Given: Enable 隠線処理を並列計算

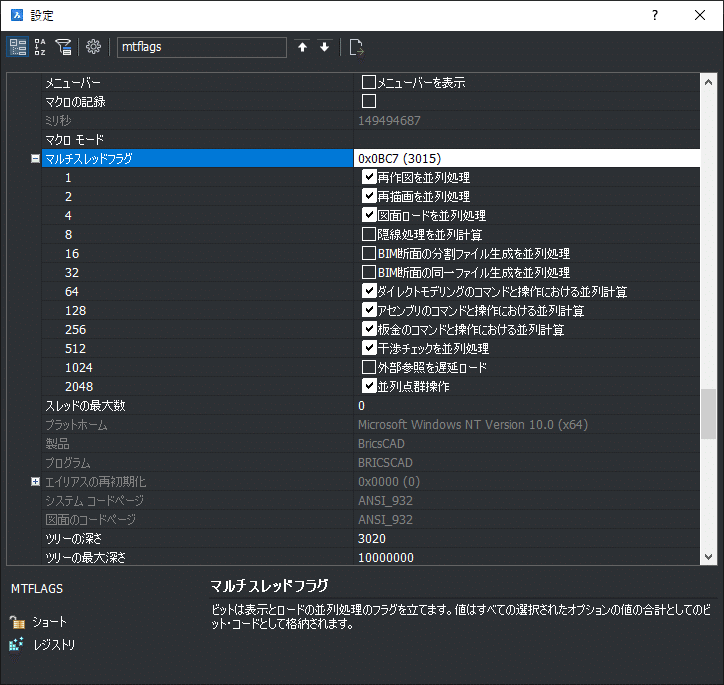Looking at the screenshot, I should pyautogui.click(x=368, y=234).
